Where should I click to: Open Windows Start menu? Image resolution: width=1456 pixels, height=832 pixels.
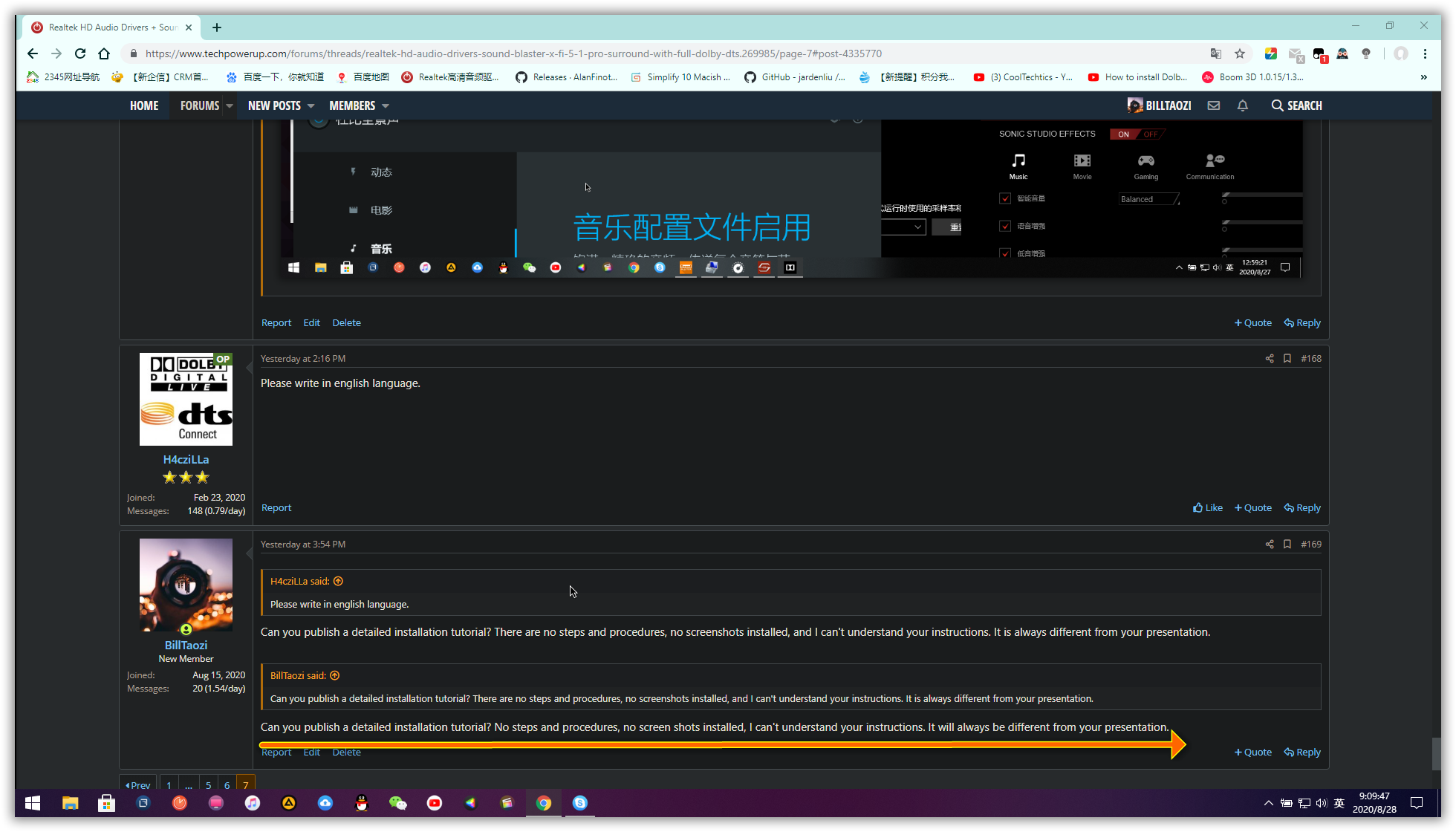(x=33, y=803)
